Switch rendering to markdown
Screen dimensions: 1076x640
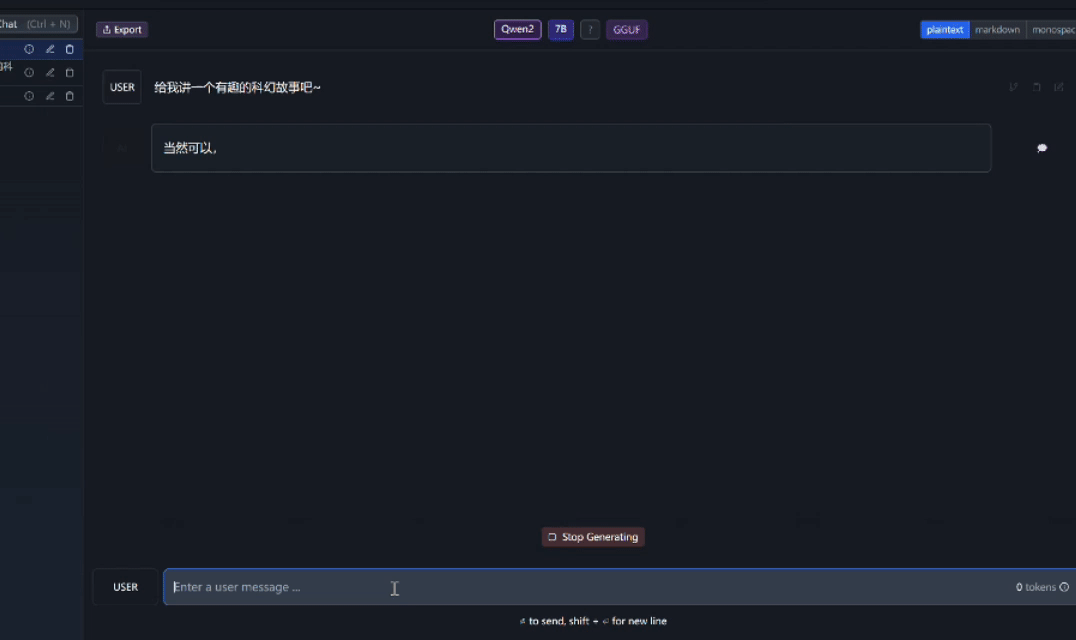click(x=997, y=30)
